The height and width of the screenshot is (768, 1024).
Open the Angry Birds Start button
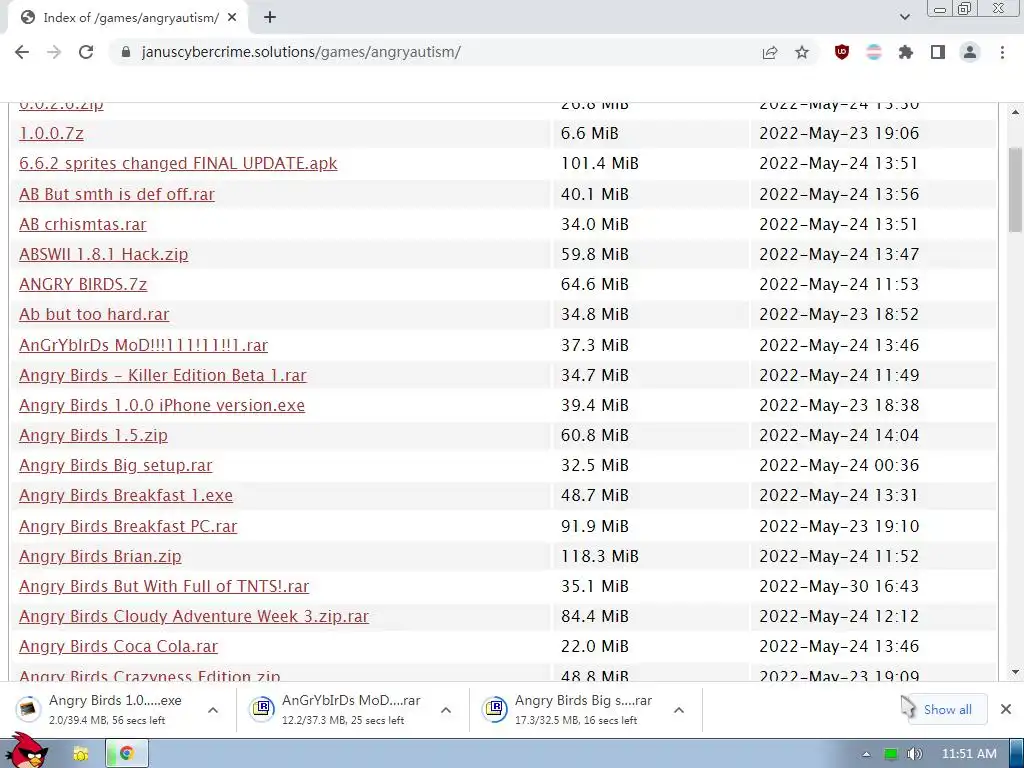26,751
